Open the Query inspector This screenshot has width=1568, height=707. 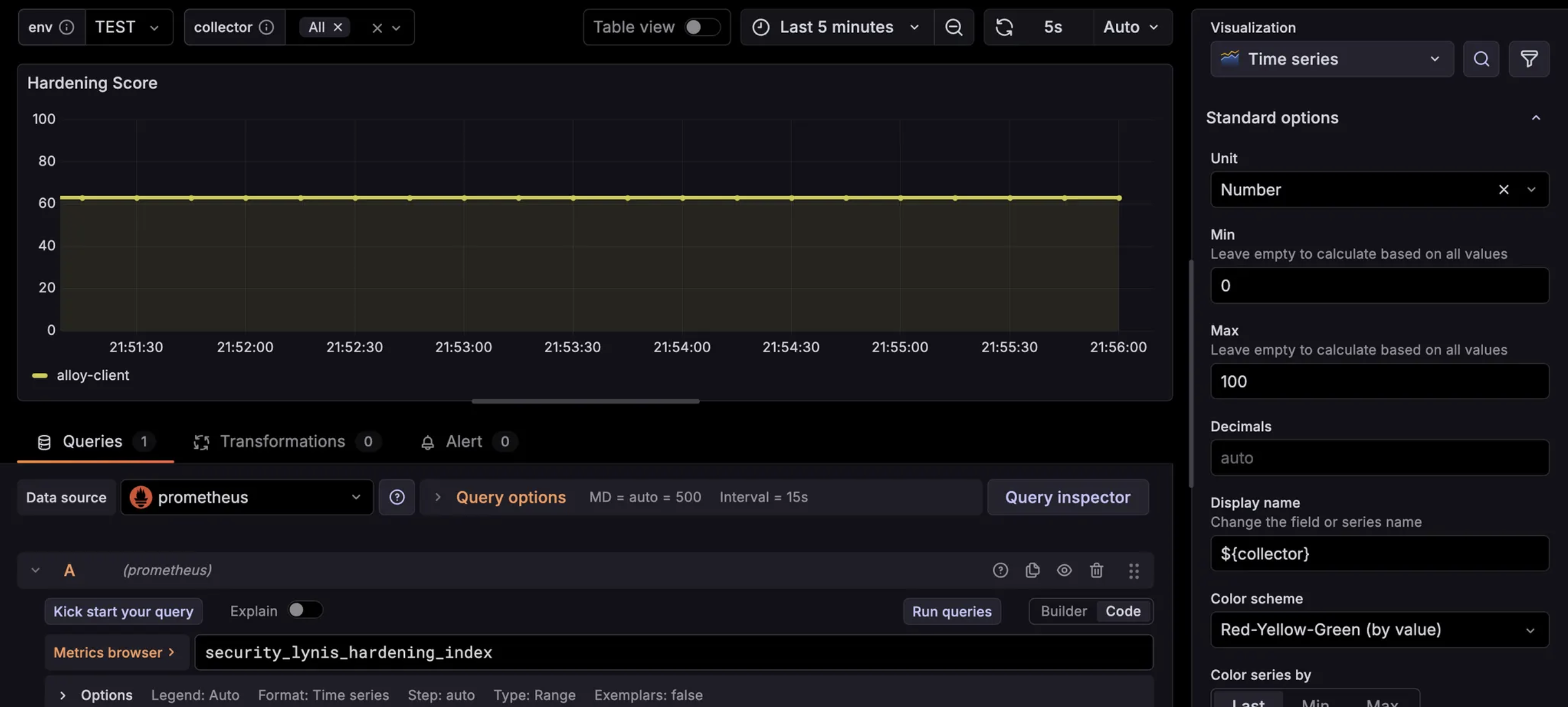coord(1066,497)
